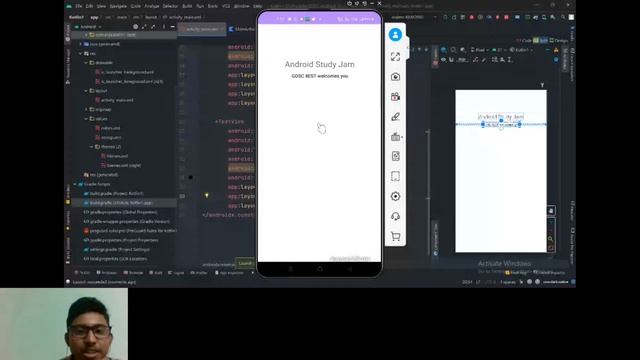This screenshot has height=360, width=640.
Task: Open the Logcat tool window
Action: click(176, 273)
